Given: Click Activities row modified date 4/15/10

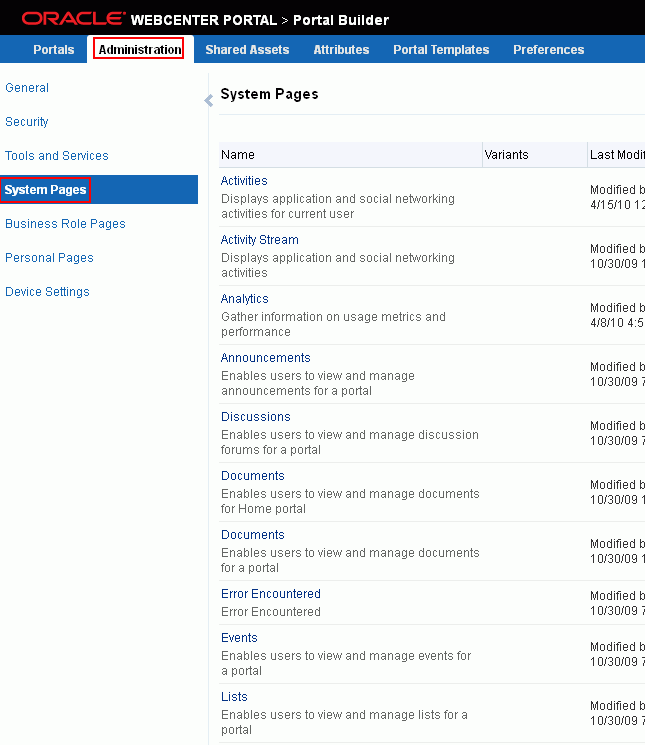Looking at the screenshot, I should point(617,205).
